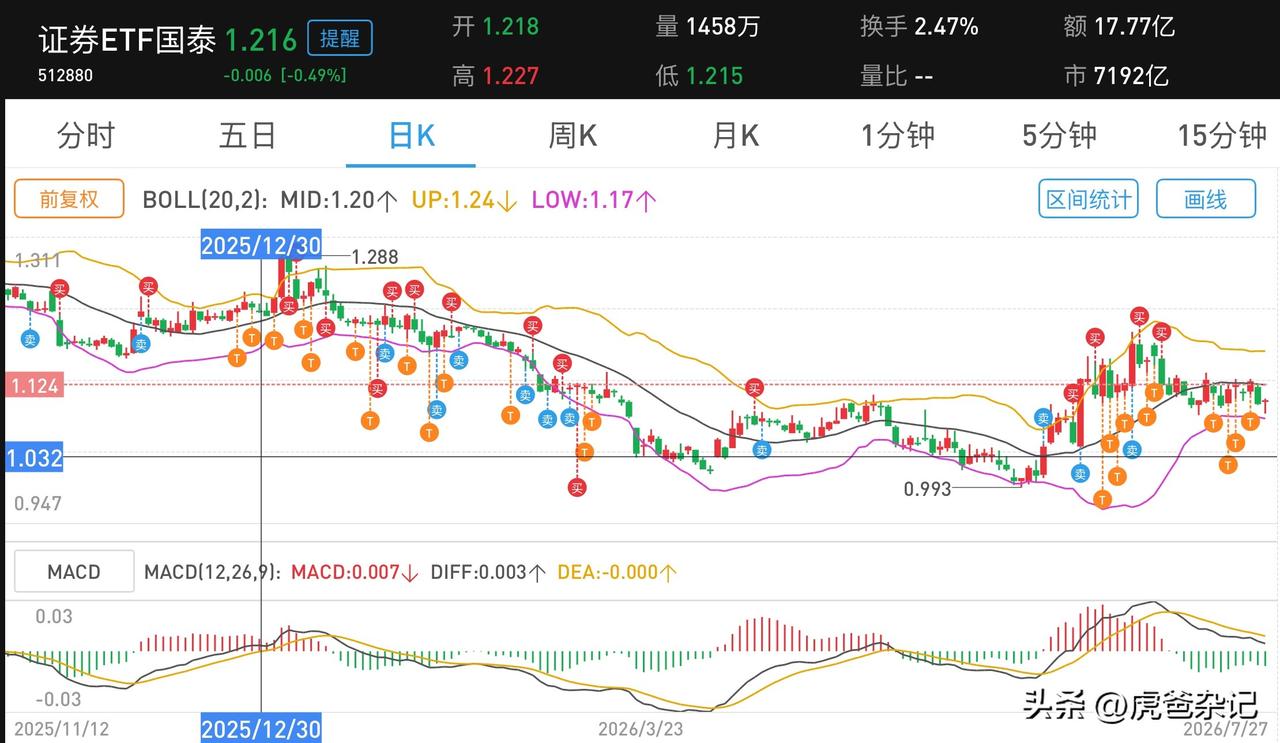This screenshot has height=743, width=1280.
Task: Tap the red 1.124 price tag
Action: click(34, 384)
